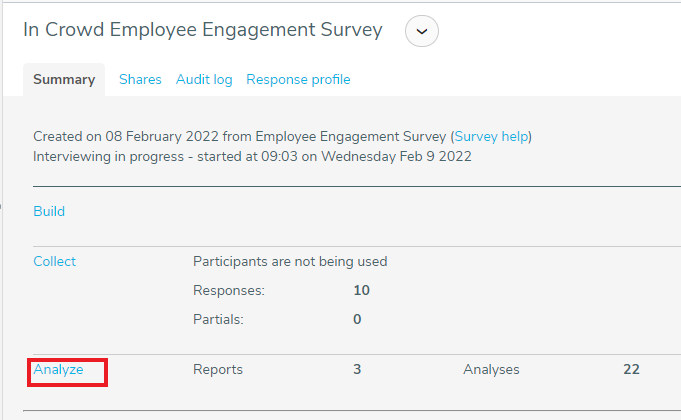Screen dimensions: 681x420
Task: Click the Analyses label
Action: 491,369
